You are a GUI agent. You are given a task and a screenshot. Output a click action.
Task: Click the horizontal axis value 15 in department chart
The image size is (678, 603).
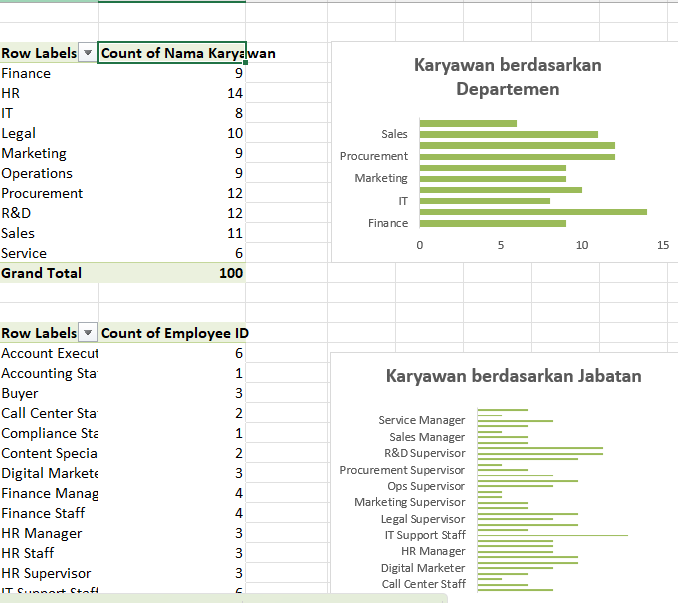click(x=663, y=245)
